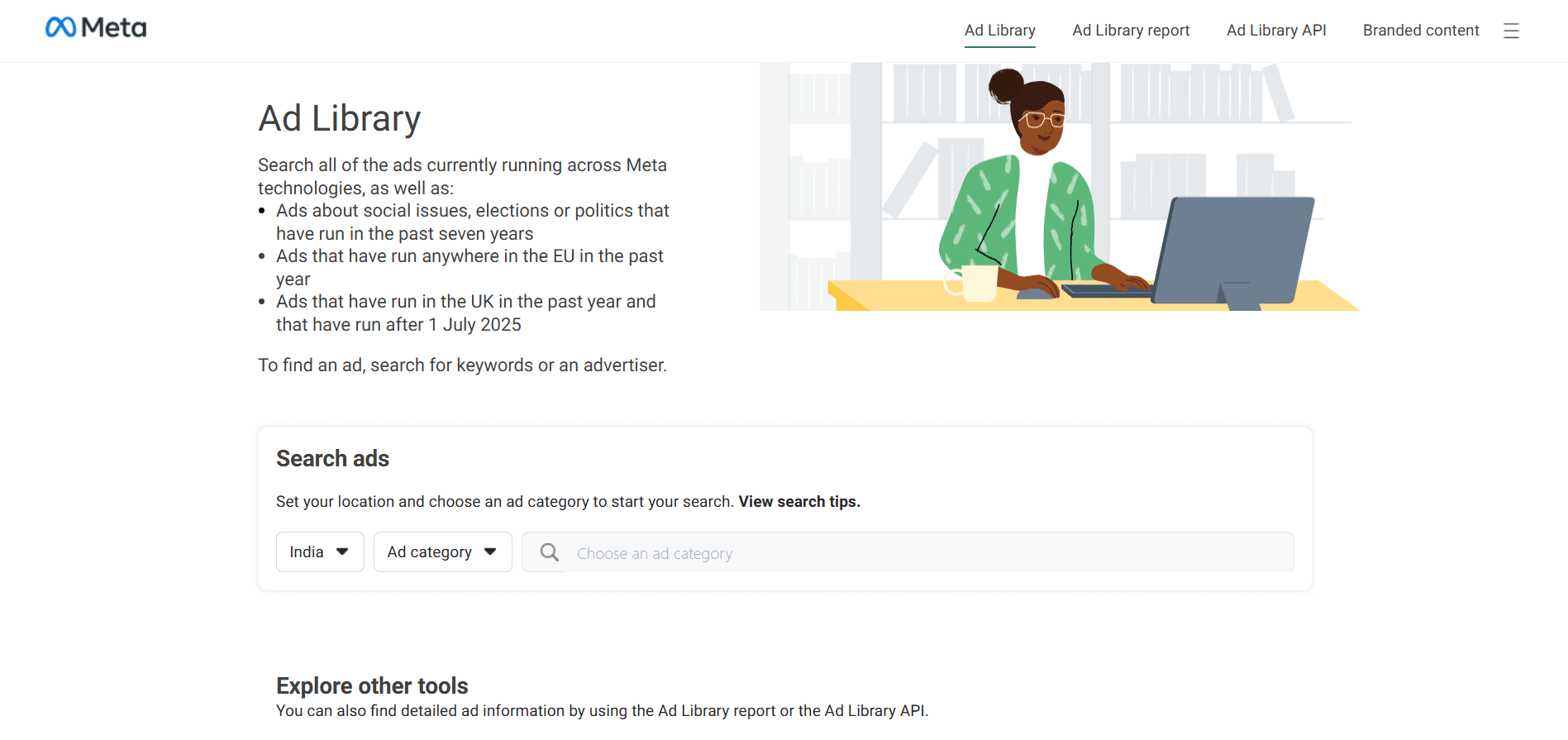Click the magnifying glass search icon
The image size is (1568, 740).
pos(550,552)
